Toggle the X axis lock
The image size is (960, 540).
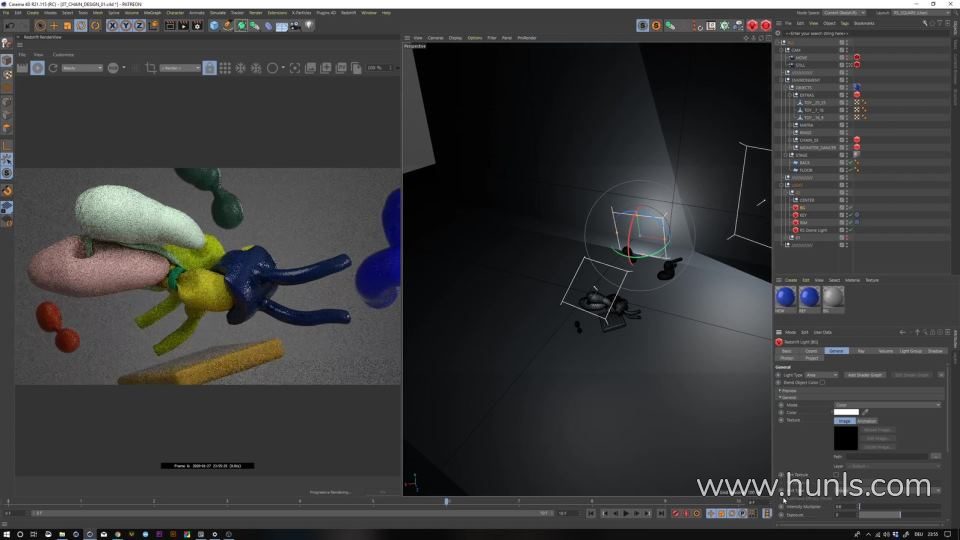112,26
